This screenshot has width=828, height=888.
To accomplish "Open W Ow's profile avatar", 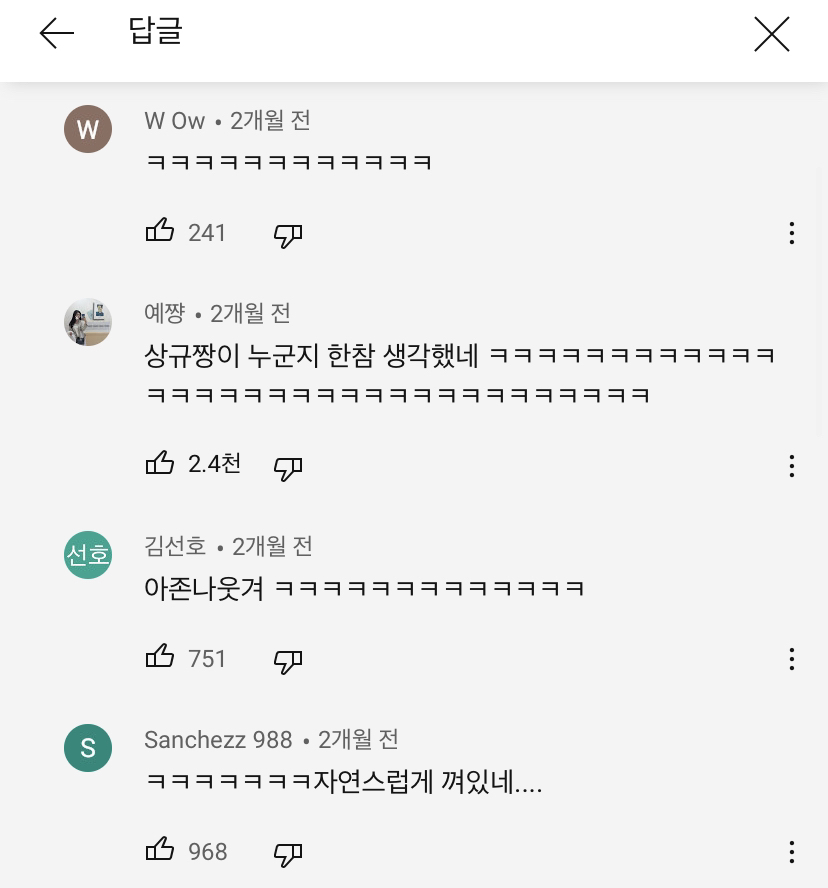I will click(x=88, y=129).
